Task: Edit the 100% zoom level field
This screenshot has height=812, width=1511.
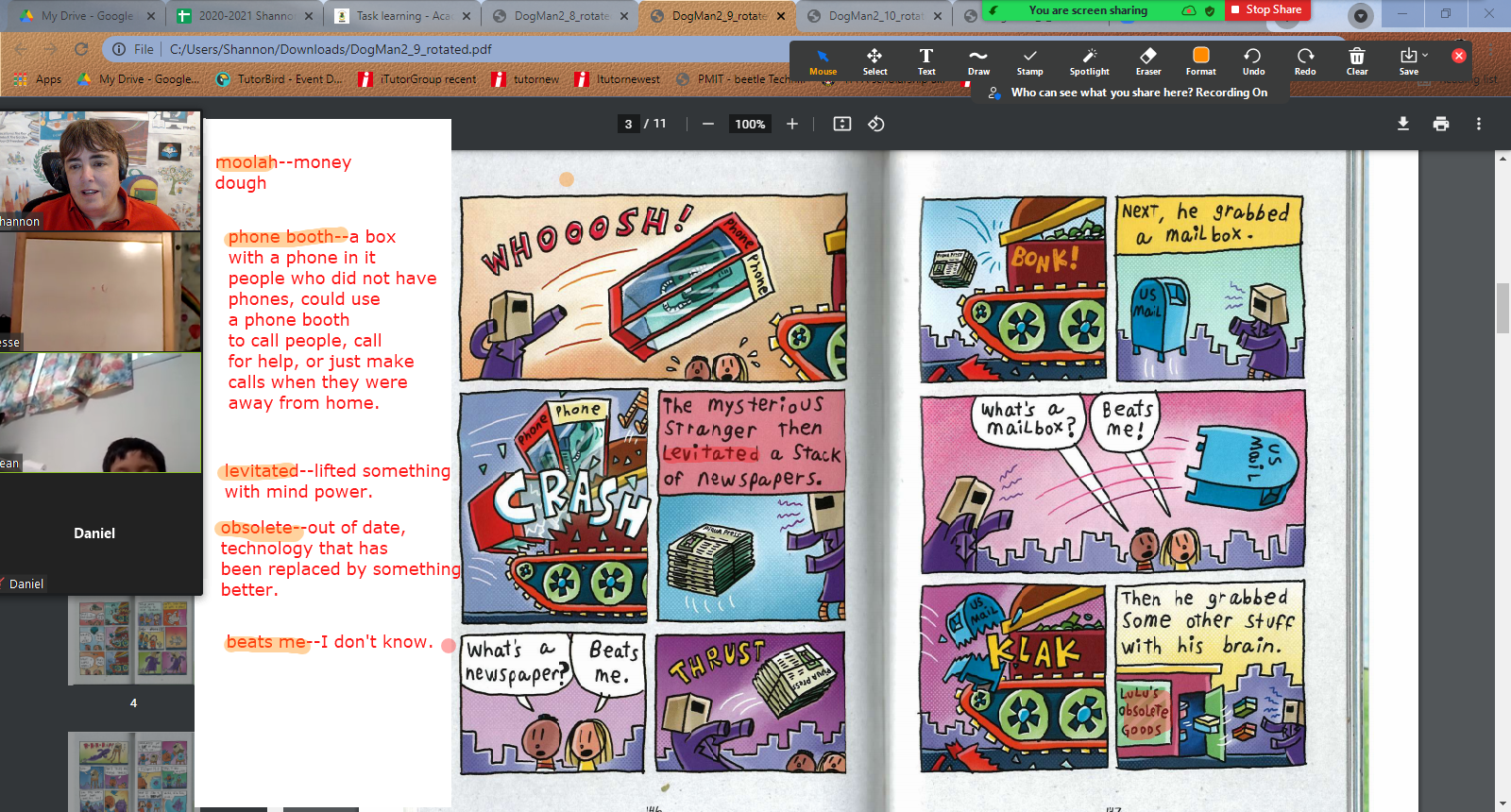Action: click(x=750, y=124)
